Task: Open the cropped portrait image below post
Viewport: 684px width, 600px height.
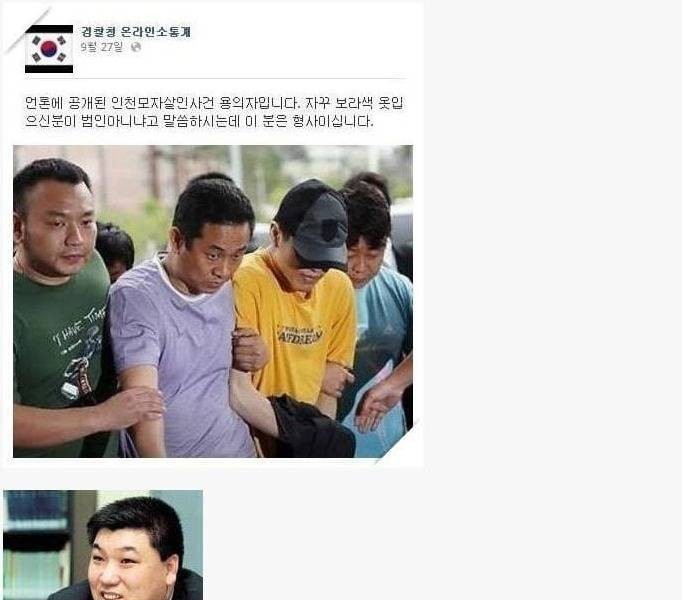Action: point(103,545)
